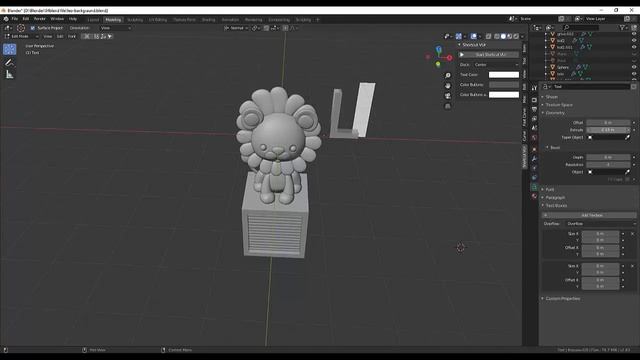Open the Overflow dropdown

click(601, 224)
